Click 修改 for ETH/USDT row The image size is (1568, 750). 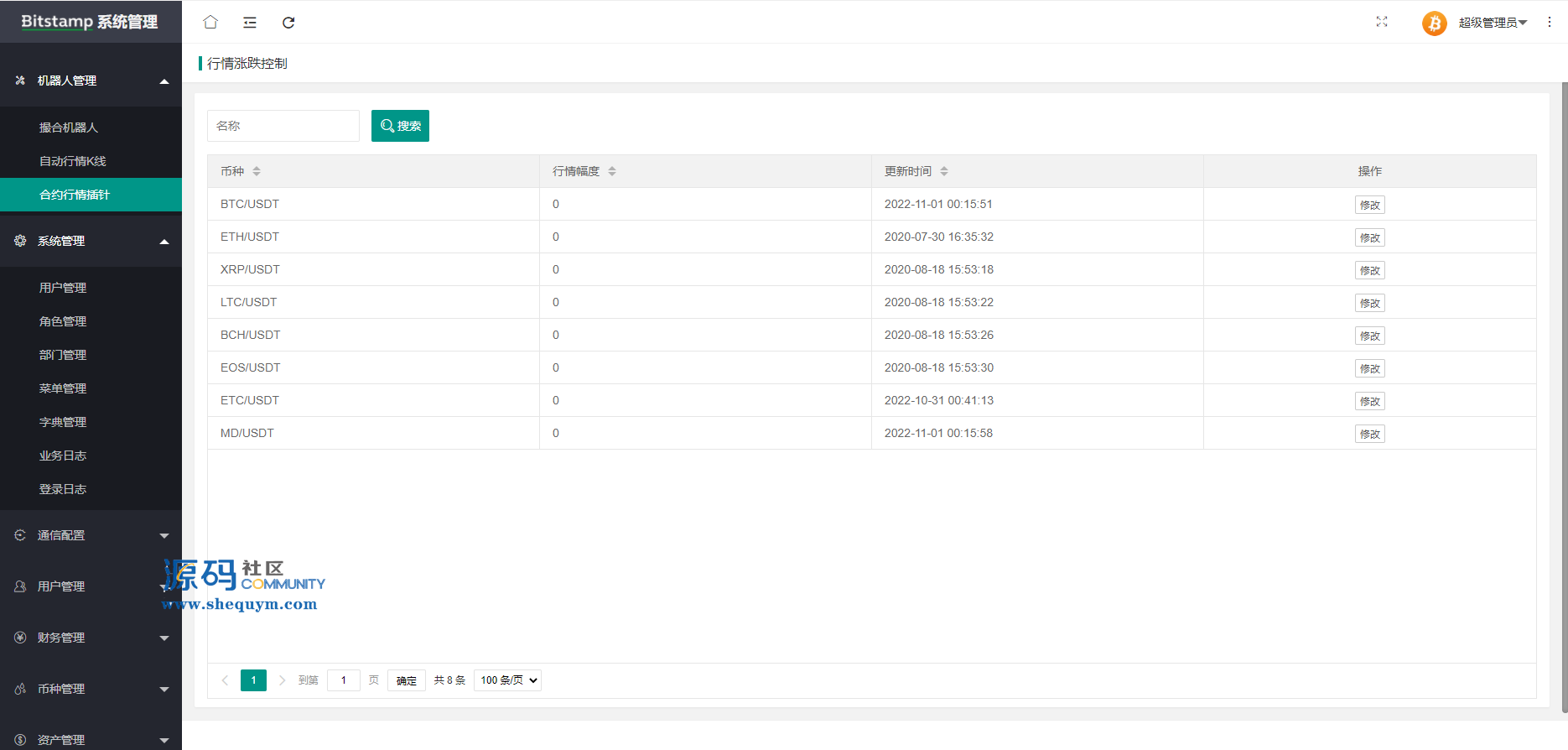pos(1369,237)
